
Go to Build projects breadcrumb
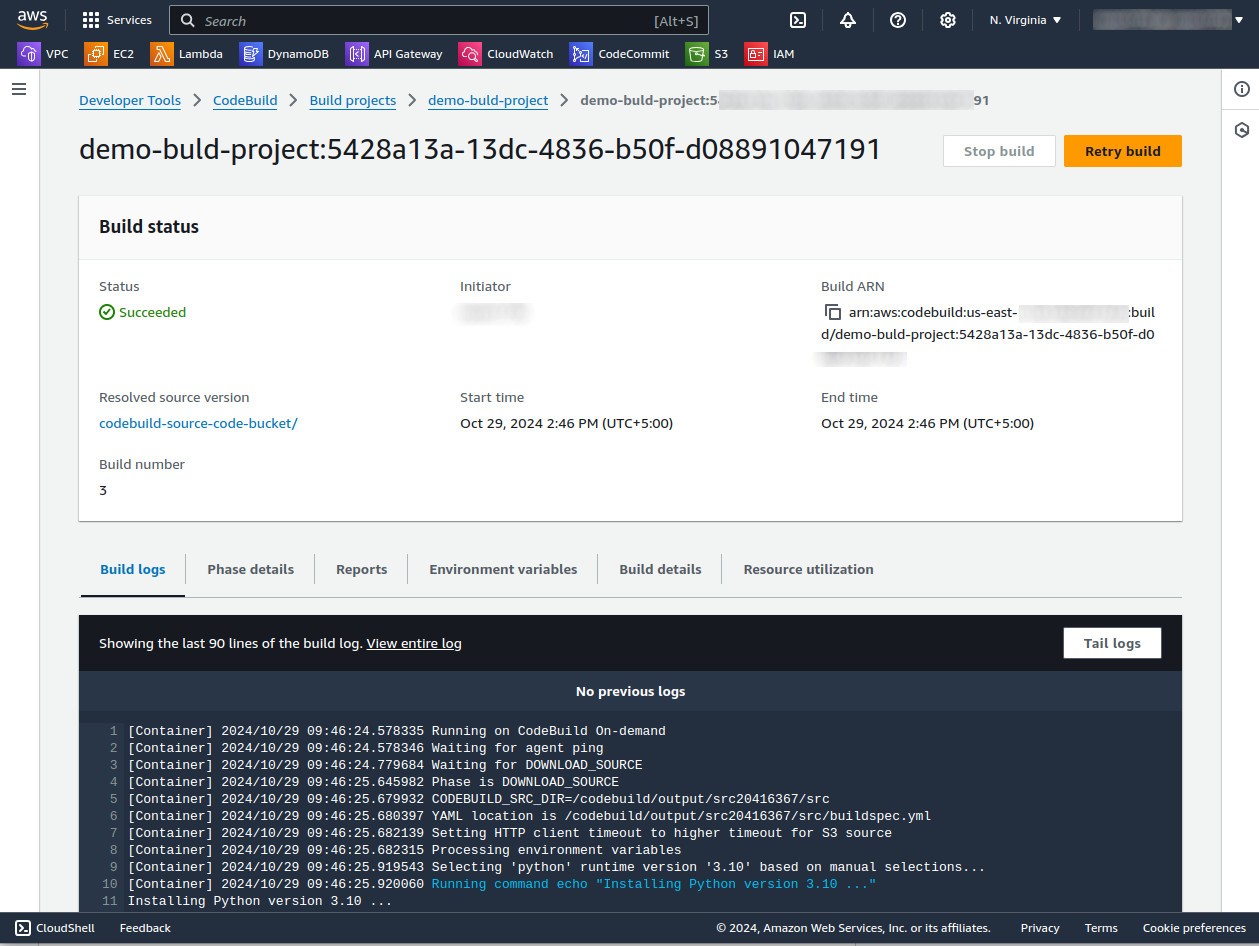coord(353,101)
